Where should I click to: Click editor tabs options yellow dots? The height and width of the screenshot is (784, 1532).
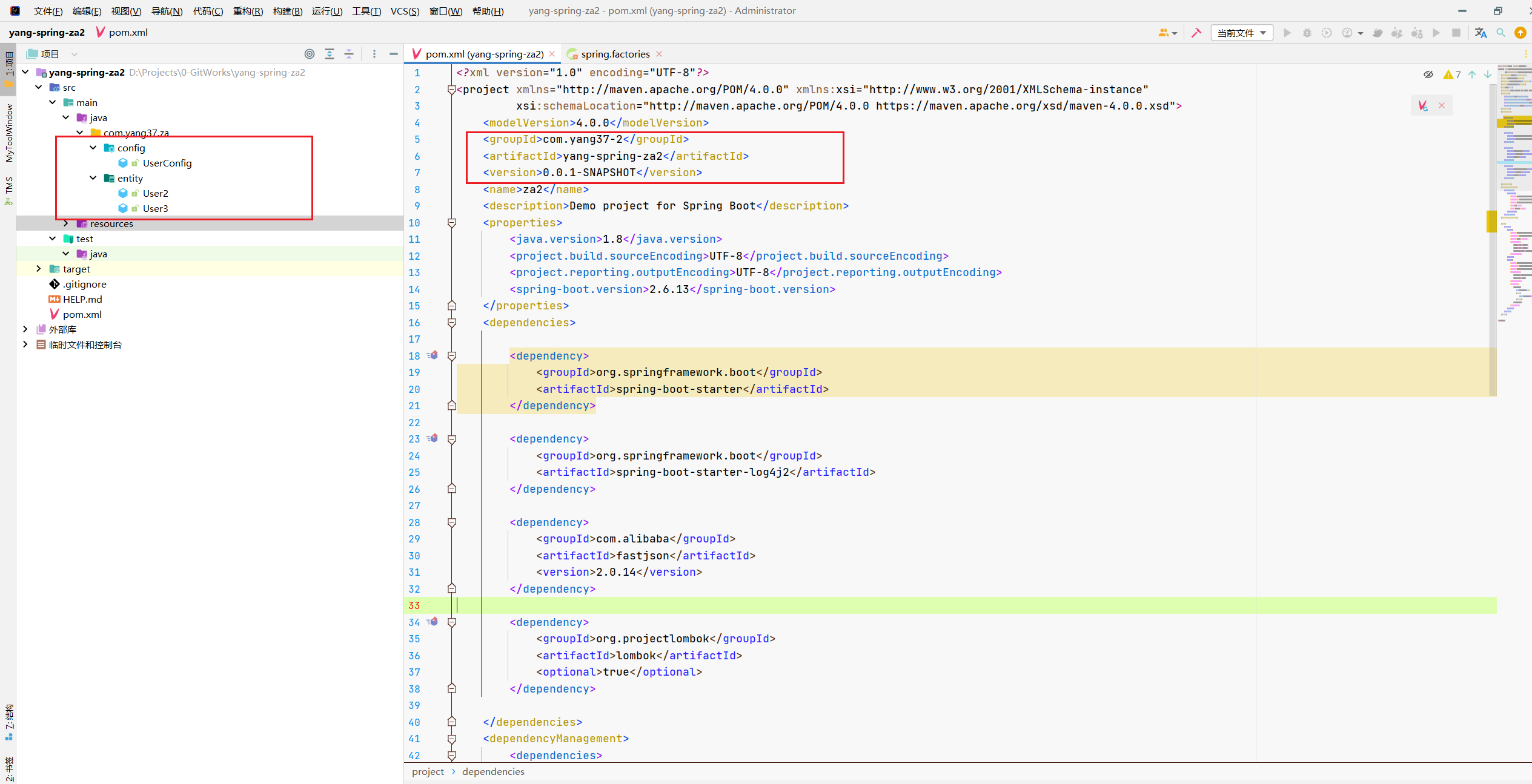click(x=1525, y=54)
